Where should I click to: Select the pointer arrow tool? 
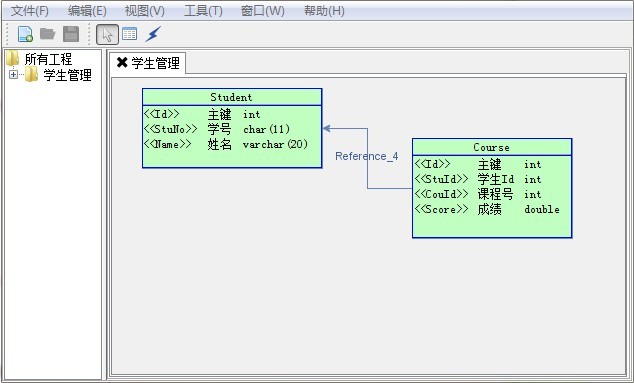click(x=107, y=34)
